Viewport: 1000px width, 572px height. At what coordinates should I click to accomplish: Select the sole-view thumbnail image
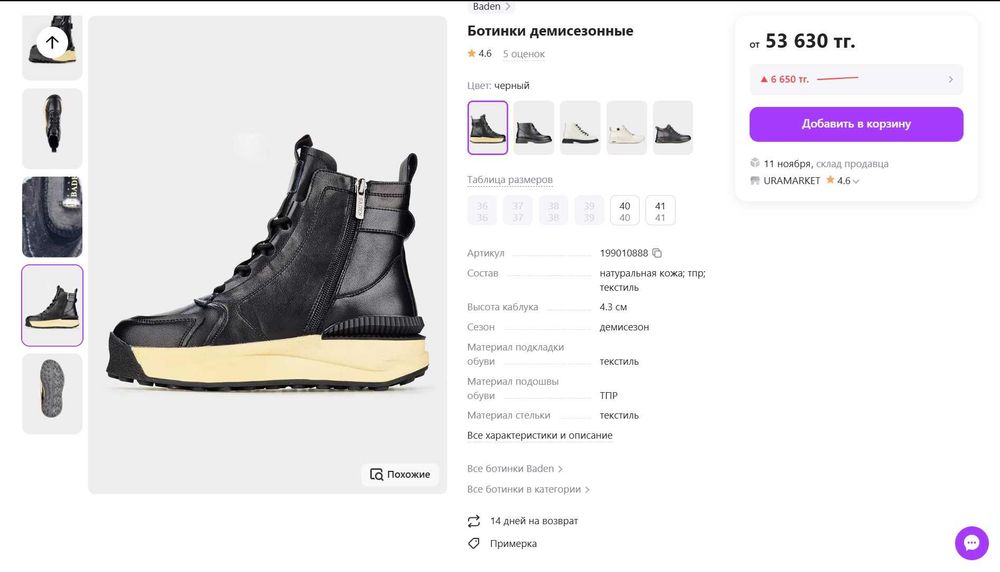click(x=52, y=394)
